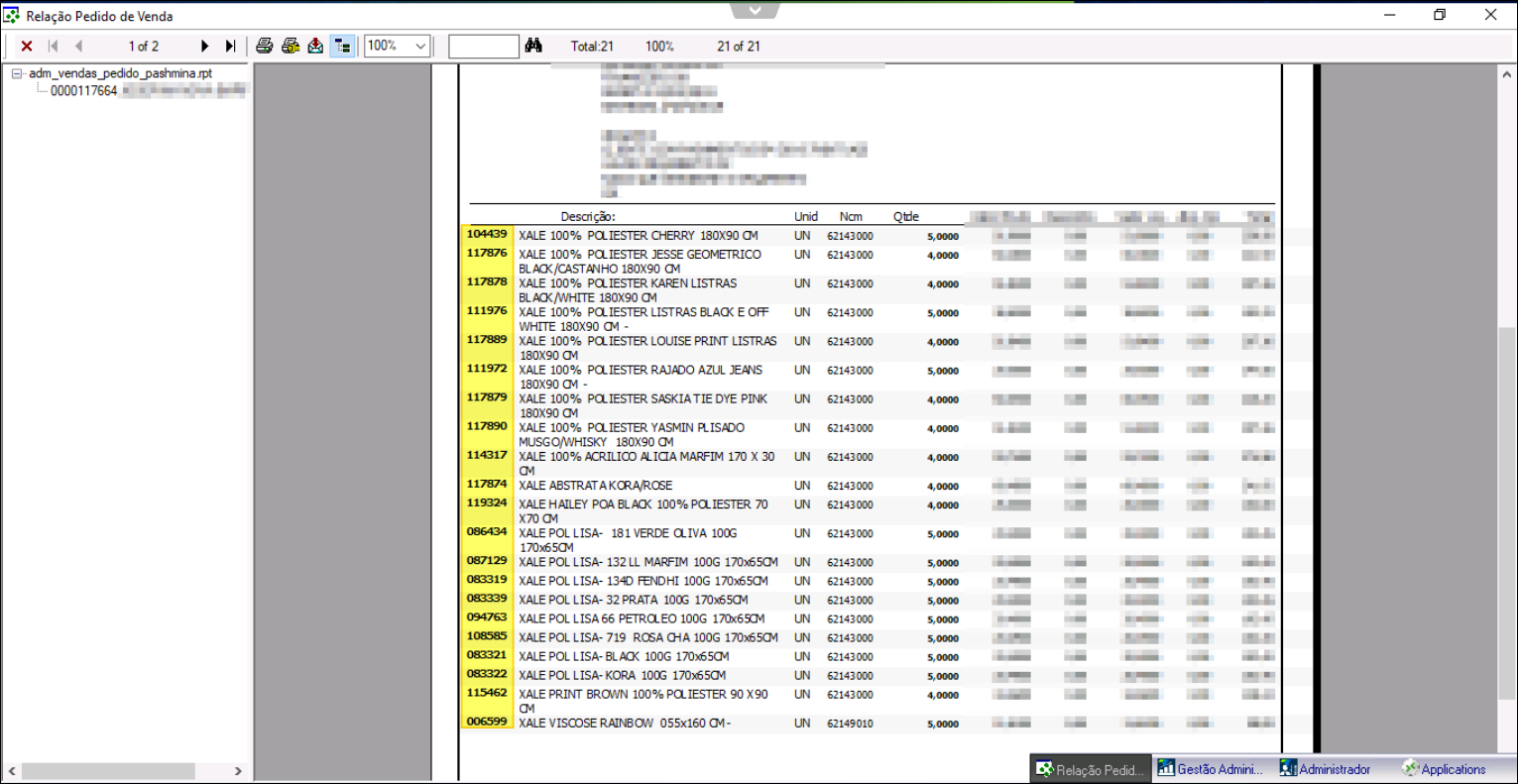This screenshot has width=1518, height=784.
Task: Click the export report icon
Action: (x=315, y=46)
